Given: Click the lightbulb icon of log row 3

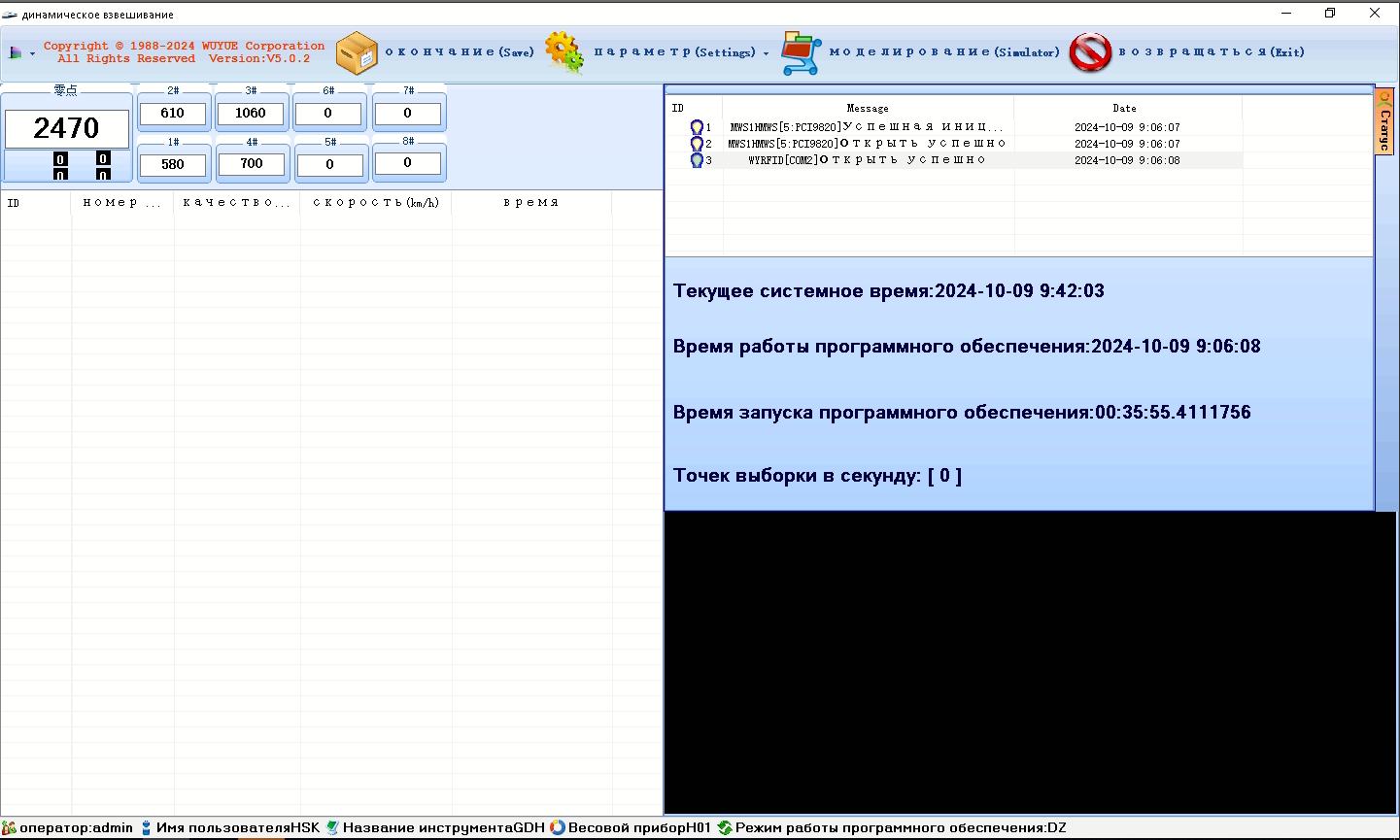Looking at the screenshot, I should [697, 160].
